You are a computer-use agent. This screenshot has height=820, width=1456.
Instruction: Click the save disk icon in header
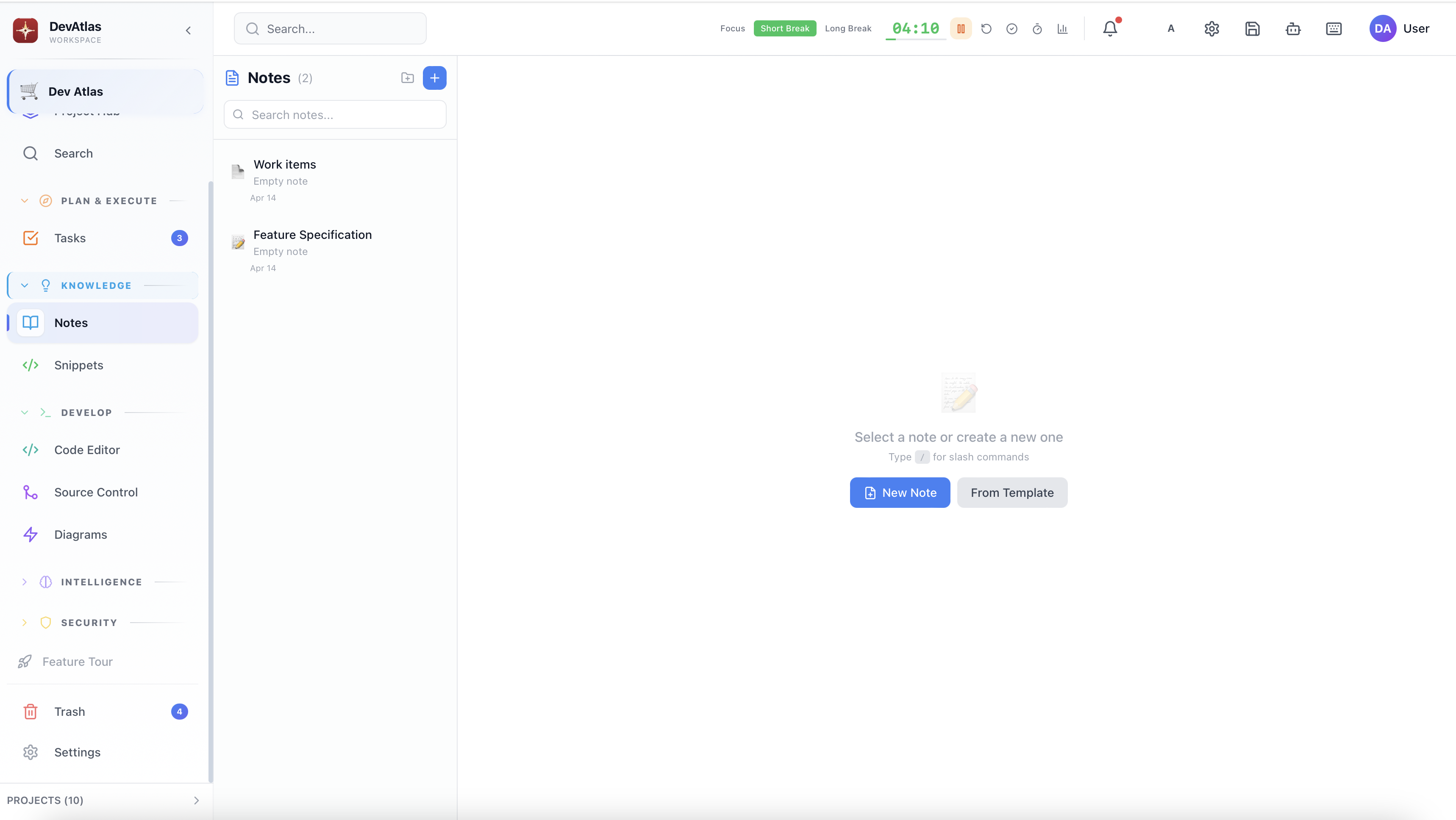pos(1252,29)
